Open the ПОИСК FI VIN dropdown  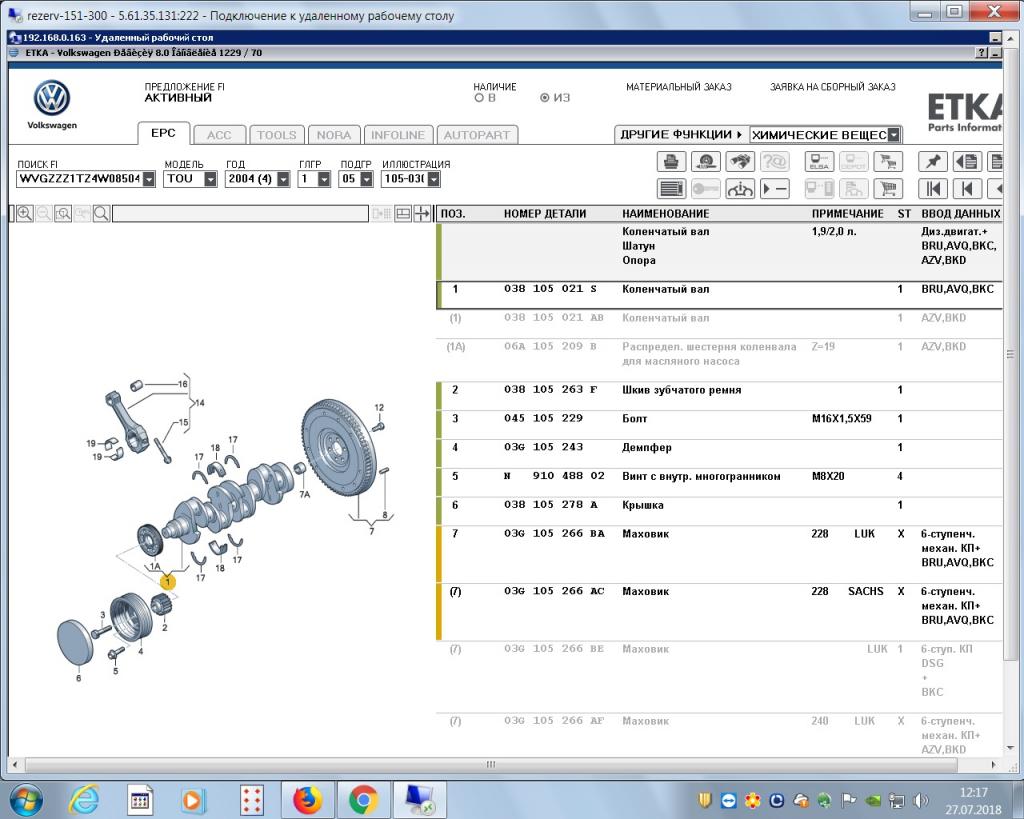pyautogui.click(x=149, y=179)
